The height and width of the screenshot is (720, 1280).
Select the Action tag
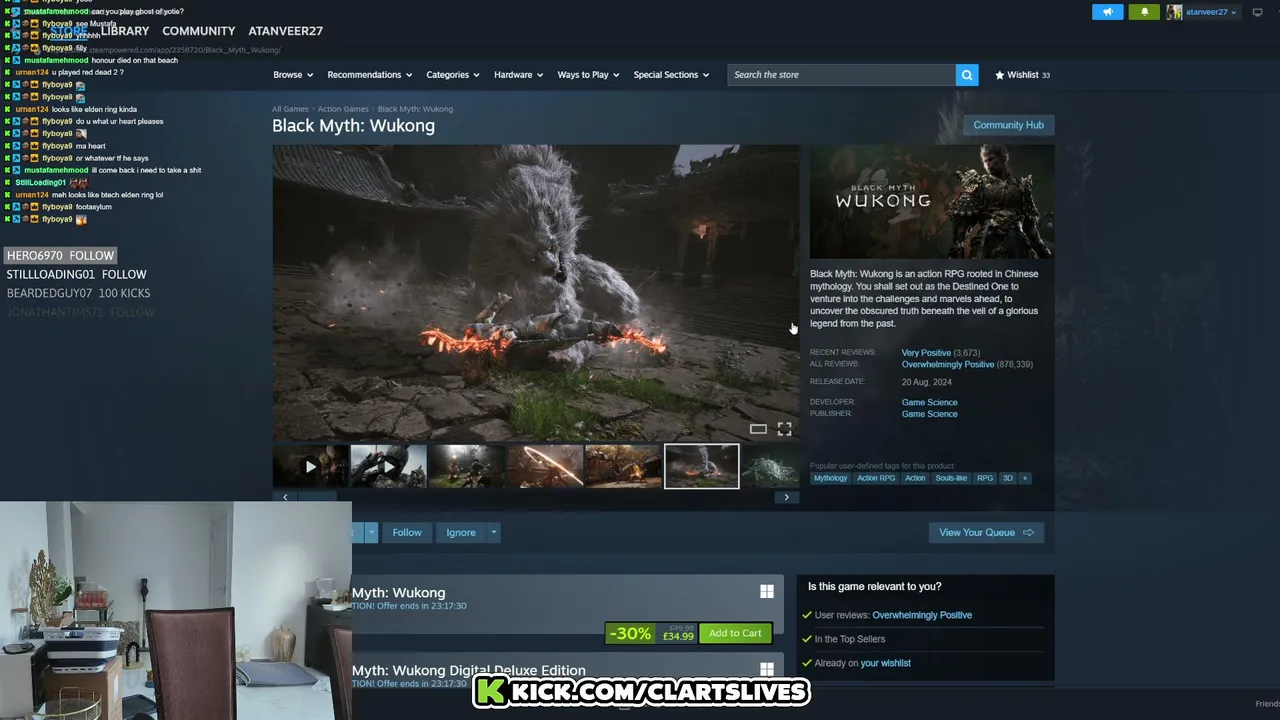915,478
